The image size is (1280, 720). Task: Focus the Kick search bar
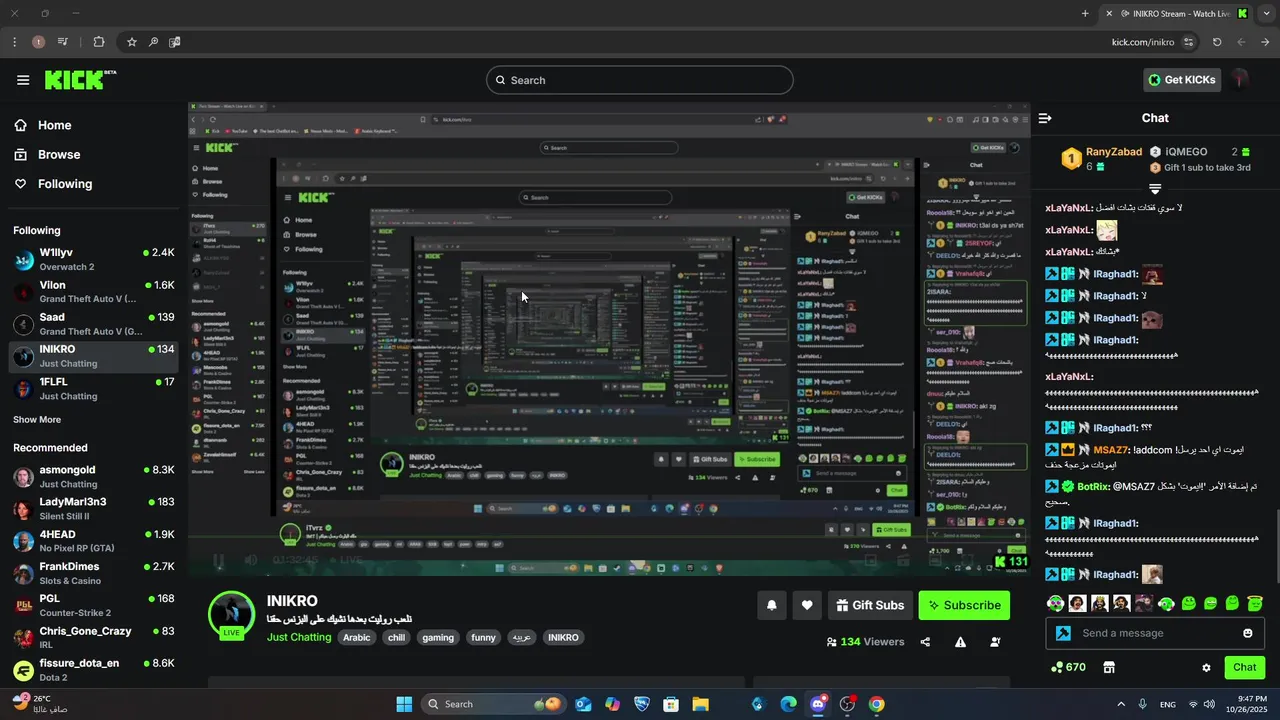[x=640, y=80]
